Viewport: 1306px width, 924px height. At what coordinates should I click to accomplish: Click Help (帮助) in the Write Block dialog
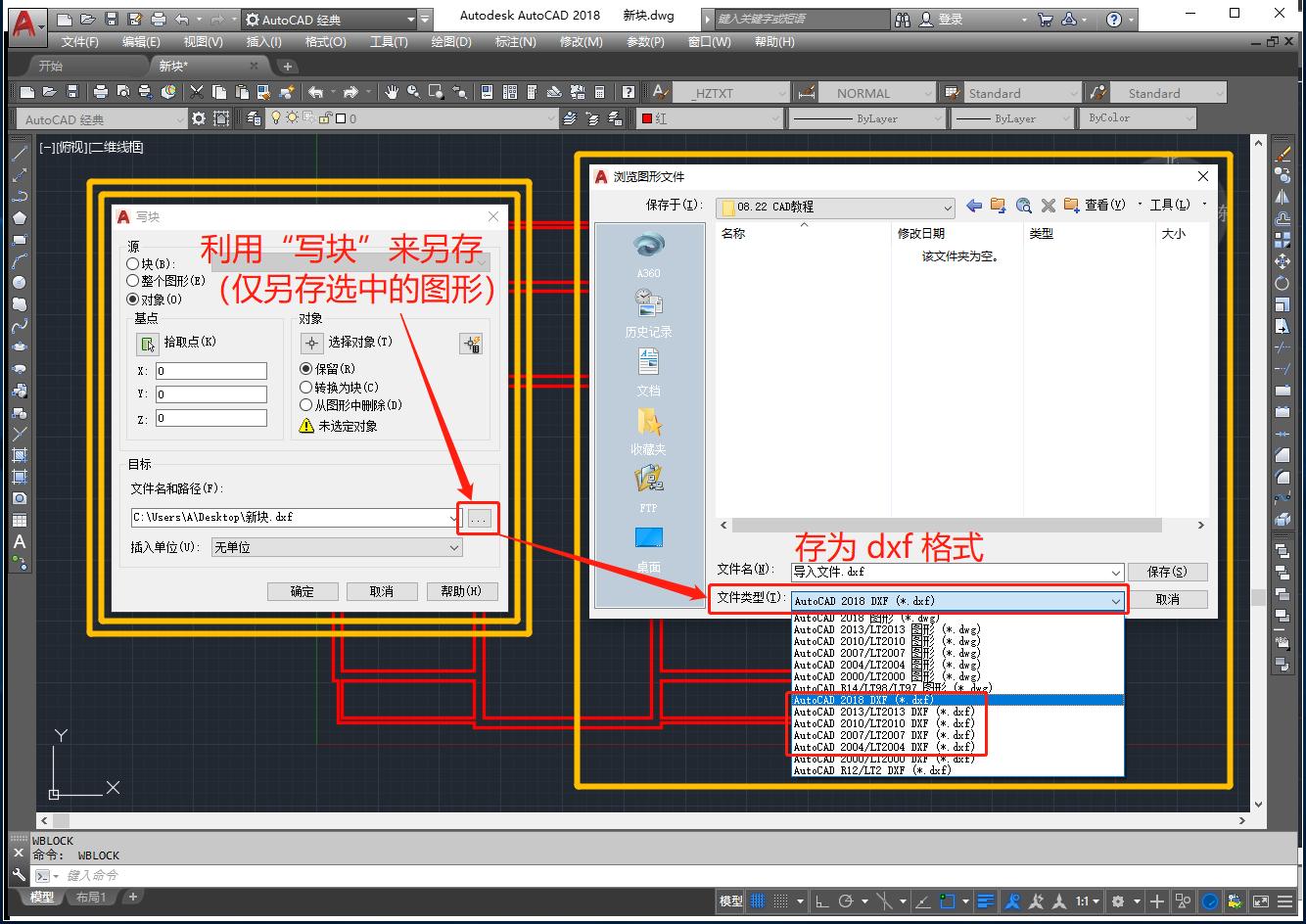point(462,591)
